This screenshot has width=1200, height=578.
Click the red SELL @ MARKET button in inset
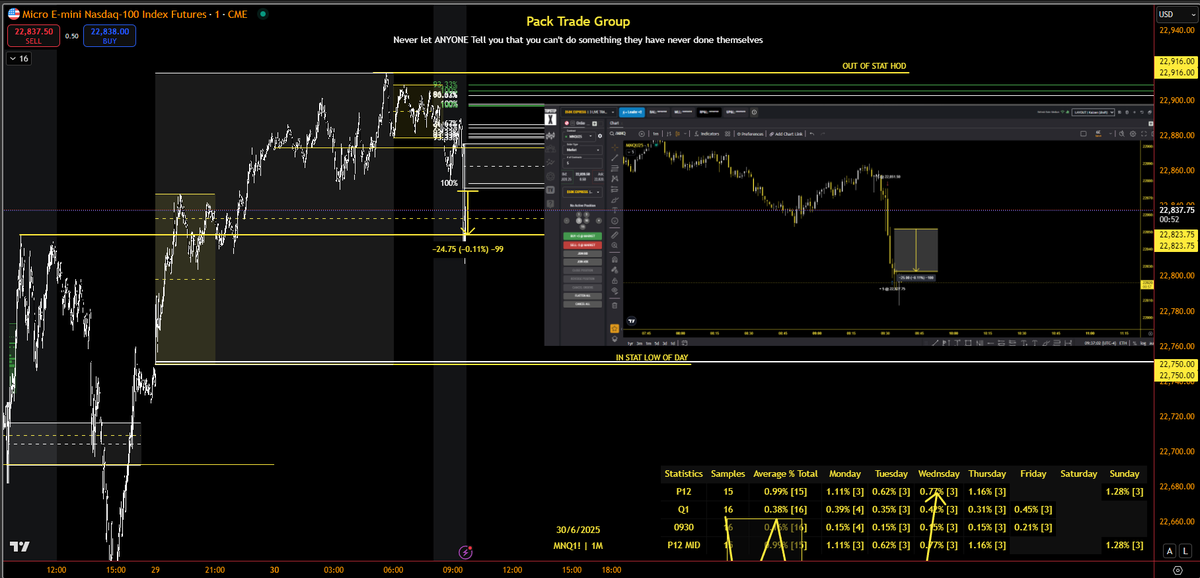583,244
